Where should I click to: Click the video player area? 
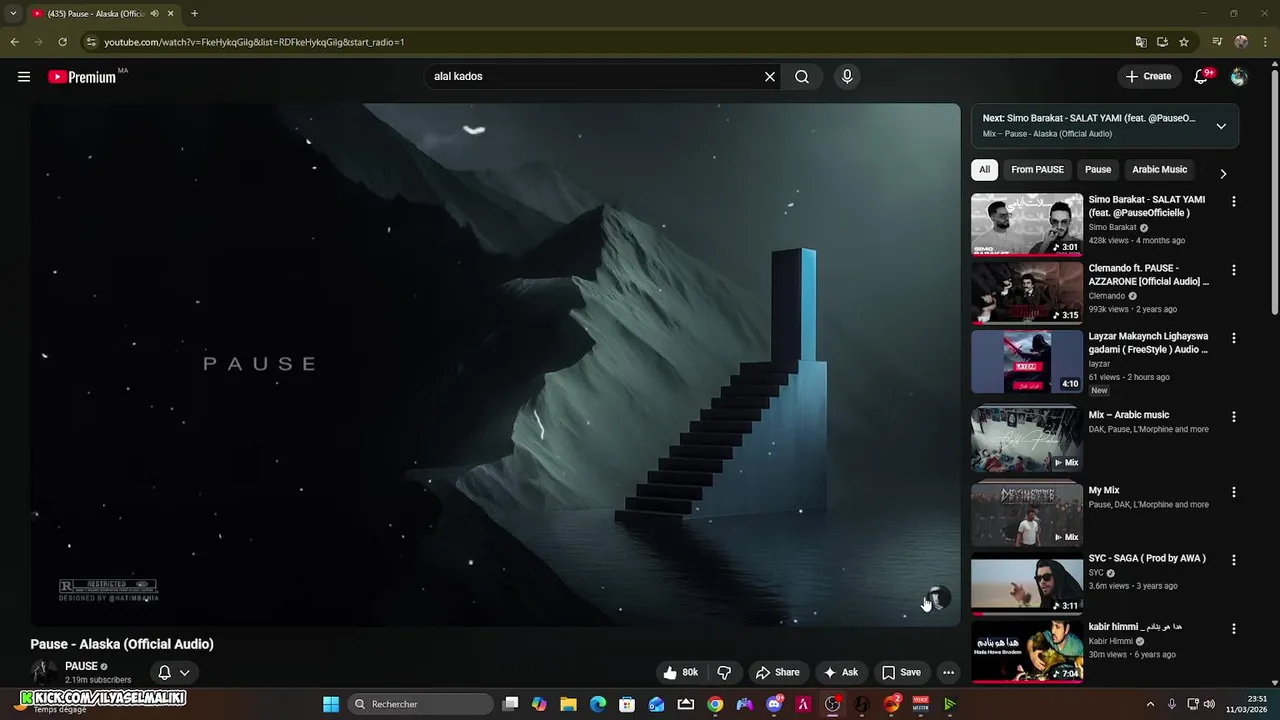point(495,365)
